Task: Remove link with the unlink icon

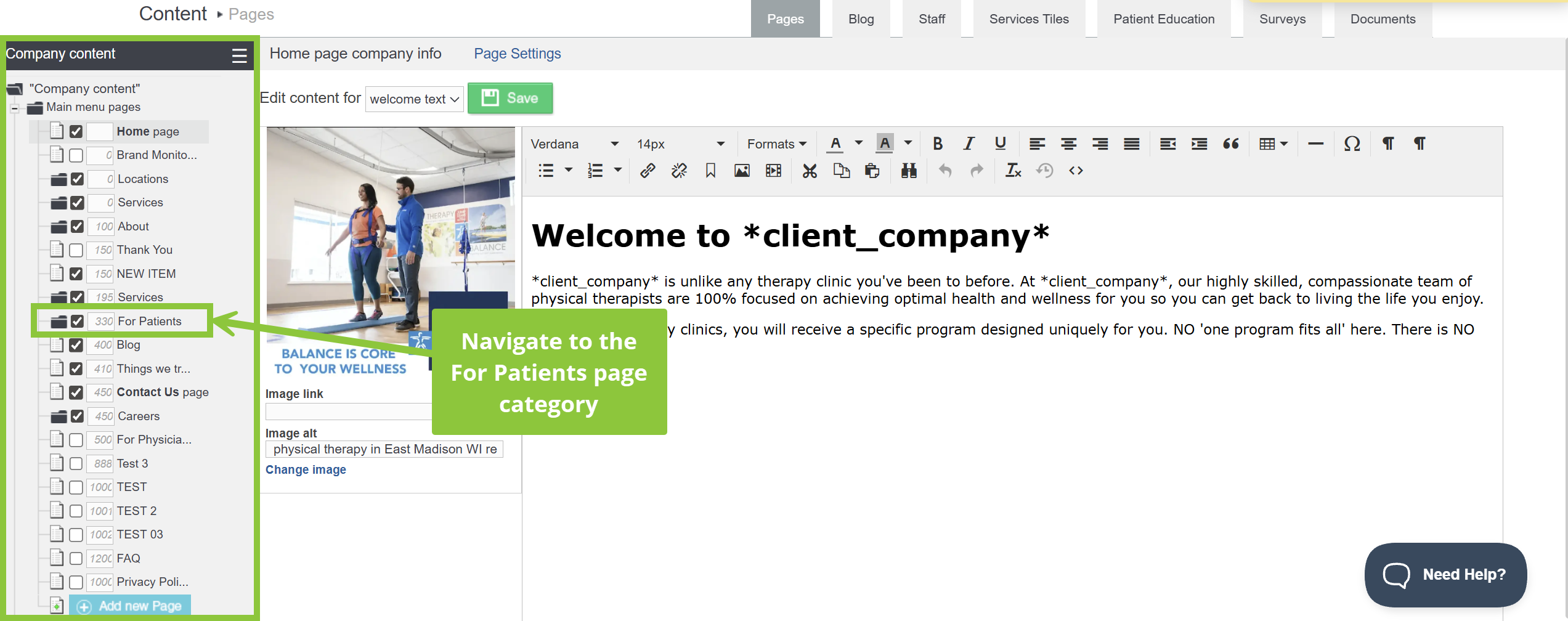Action: (679, 171)
